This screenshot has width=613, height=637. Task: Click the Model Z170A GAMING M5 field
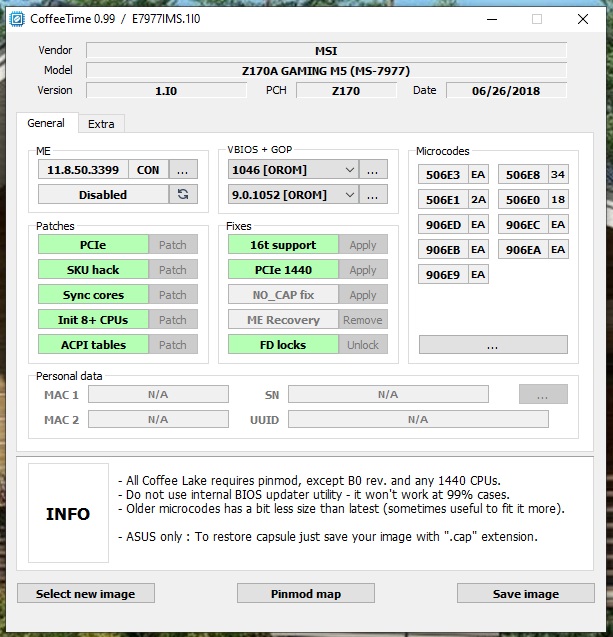(x=326, y=70)
